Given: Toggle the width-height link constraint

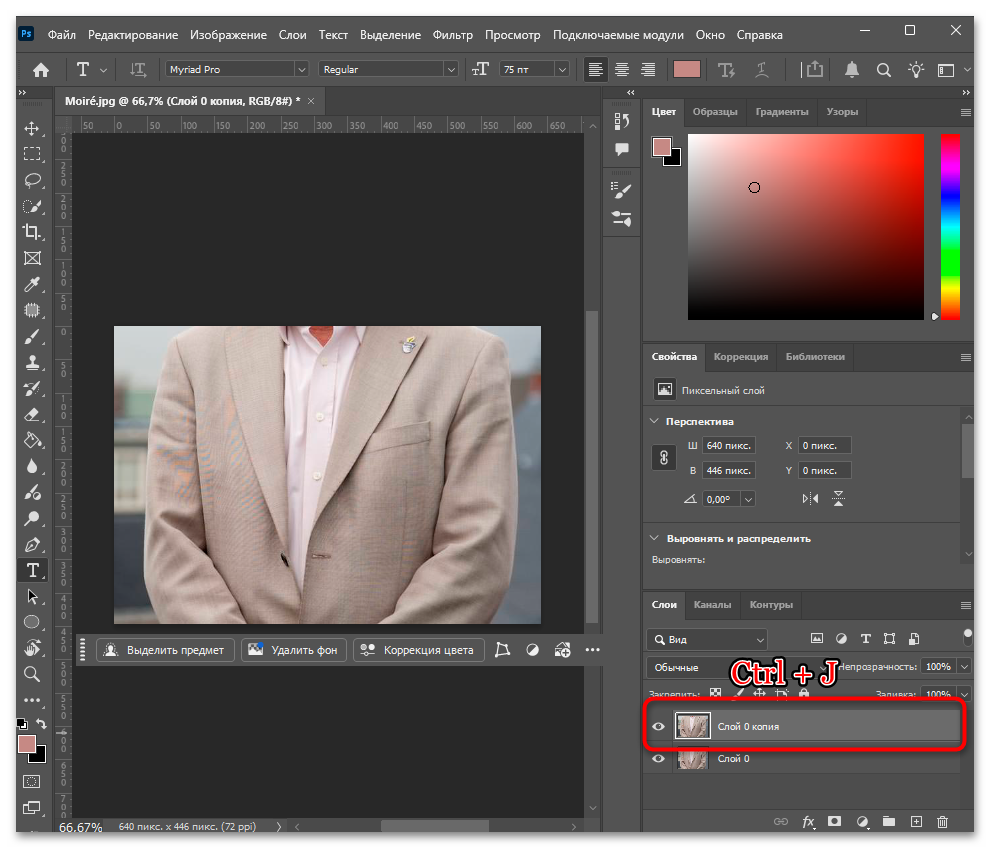Looking at the screenshot, I should (664, 457).
